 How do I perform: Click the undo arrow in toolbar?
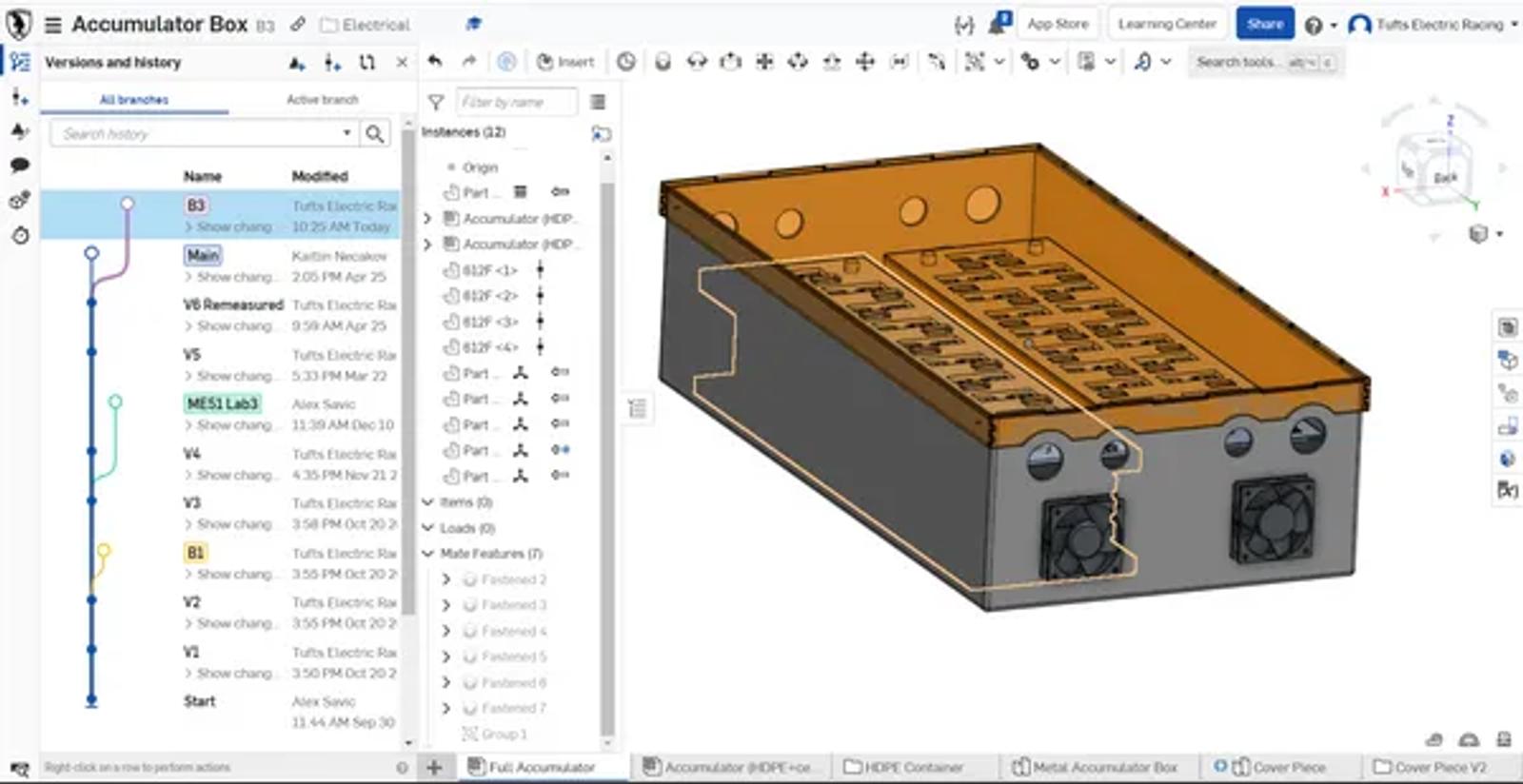point(435,62)
